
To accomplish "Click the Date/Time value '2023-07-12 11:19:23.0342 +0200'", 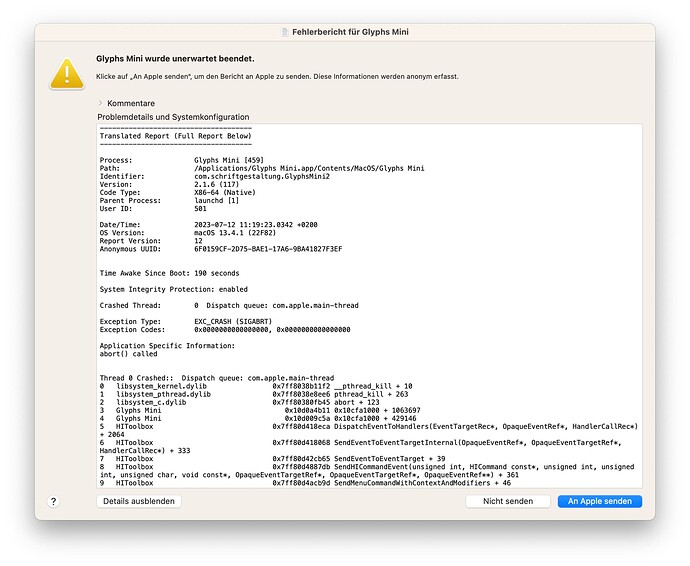I will coord(256,224).
